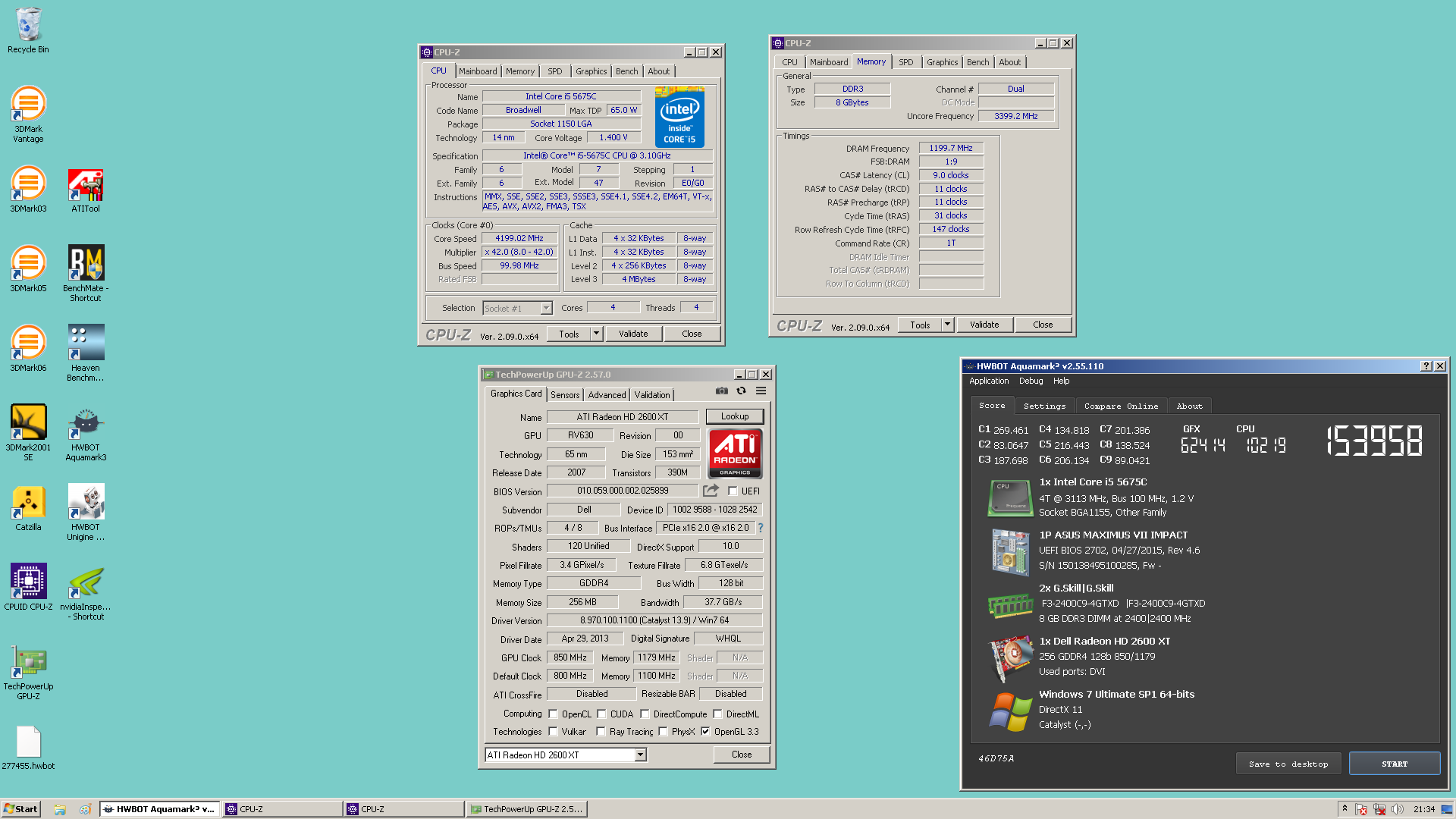
Task: Click Save to desktop in Aquamark
Action: pos(1288,764)
